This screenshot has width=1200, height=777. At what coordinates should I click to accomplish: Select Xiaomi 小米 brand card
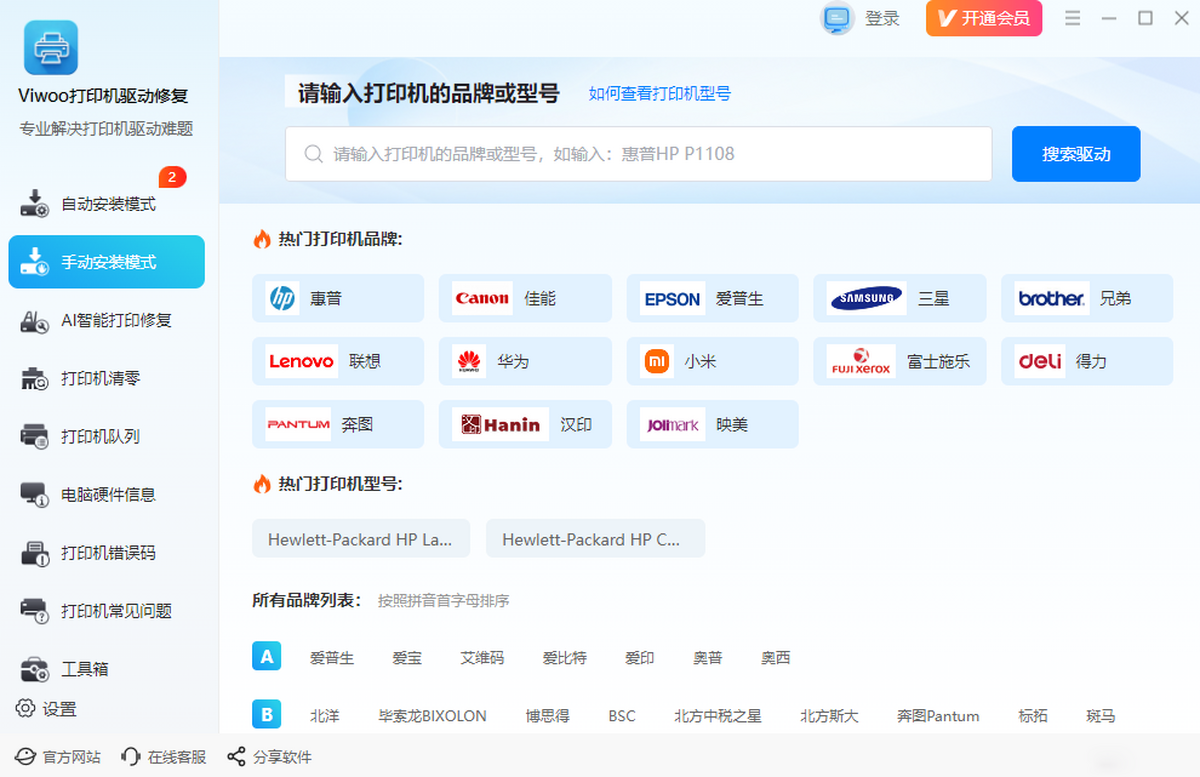coord(713,361)
